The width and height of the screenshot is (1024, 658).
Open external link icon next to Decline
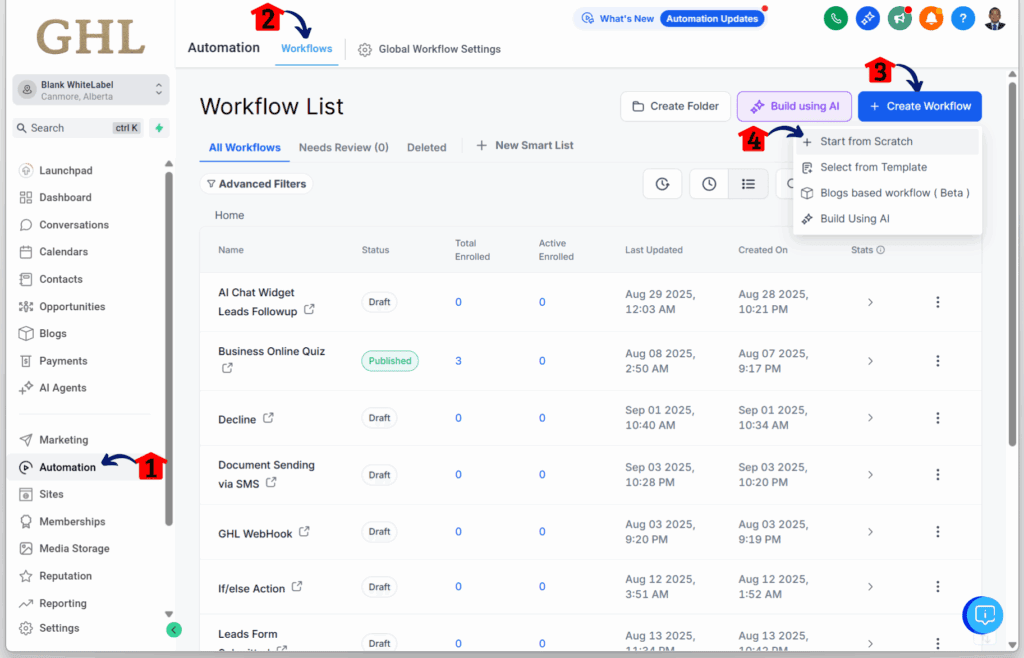tap(268, 418)
